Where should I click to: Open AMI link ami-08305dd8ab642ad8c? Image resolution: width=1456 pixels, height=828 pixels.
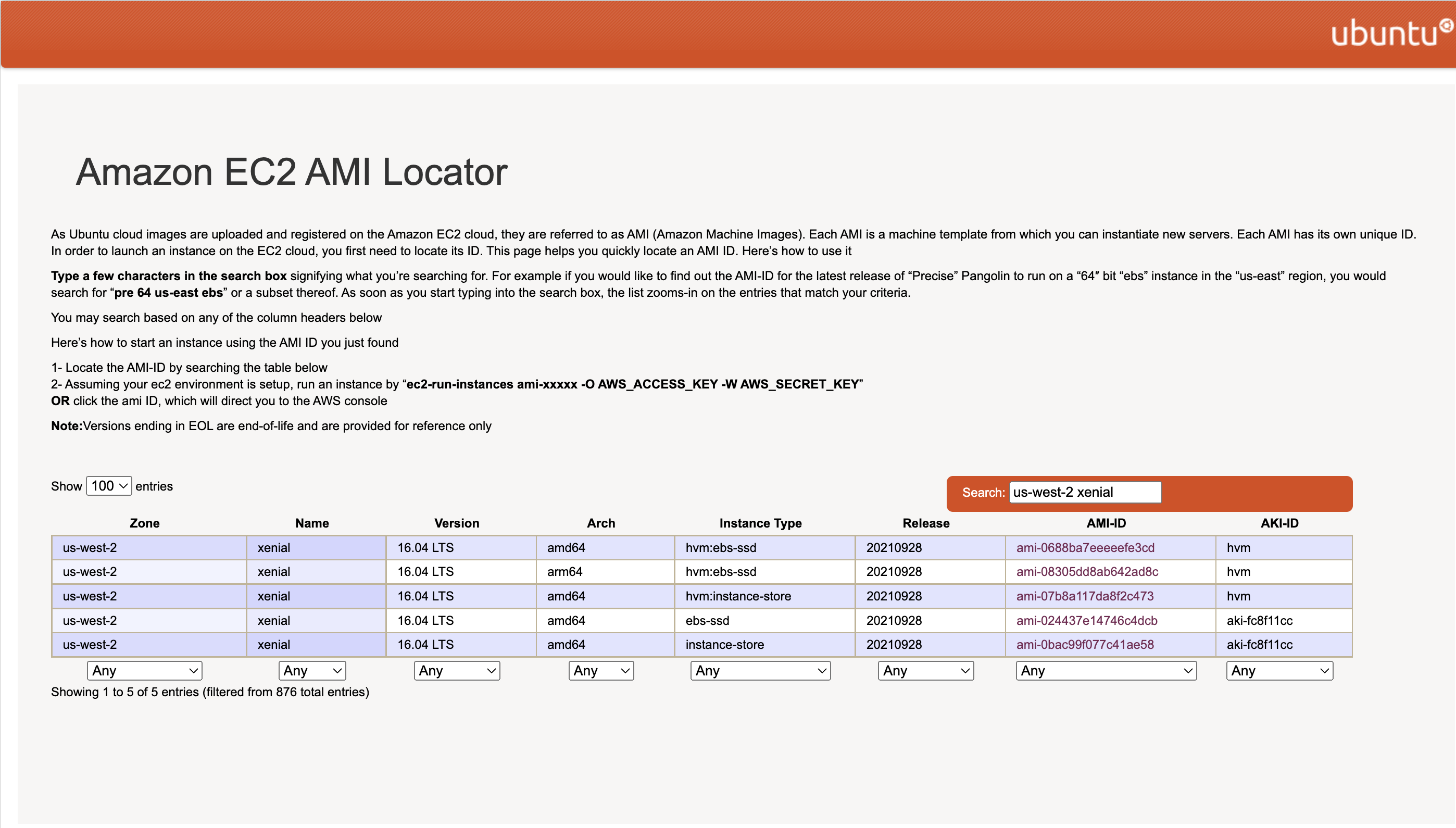(1087, 571)
